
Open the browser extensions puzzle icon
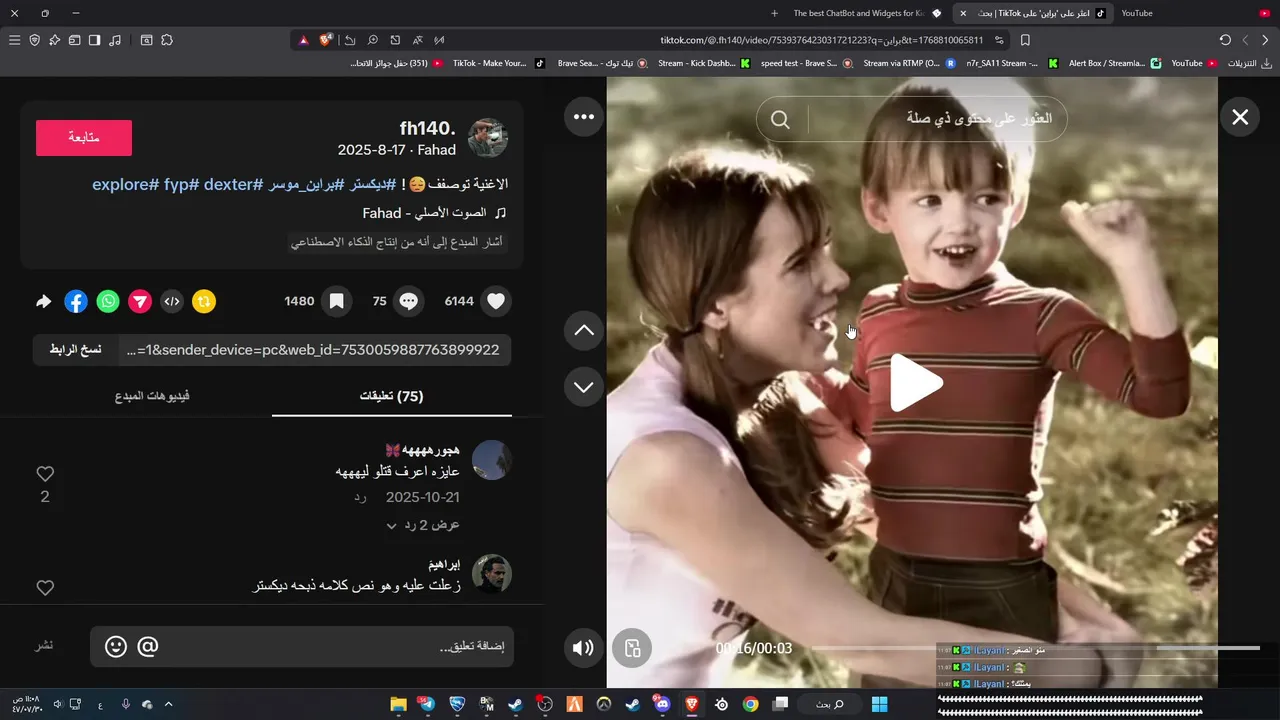click(x=167, y=40)
